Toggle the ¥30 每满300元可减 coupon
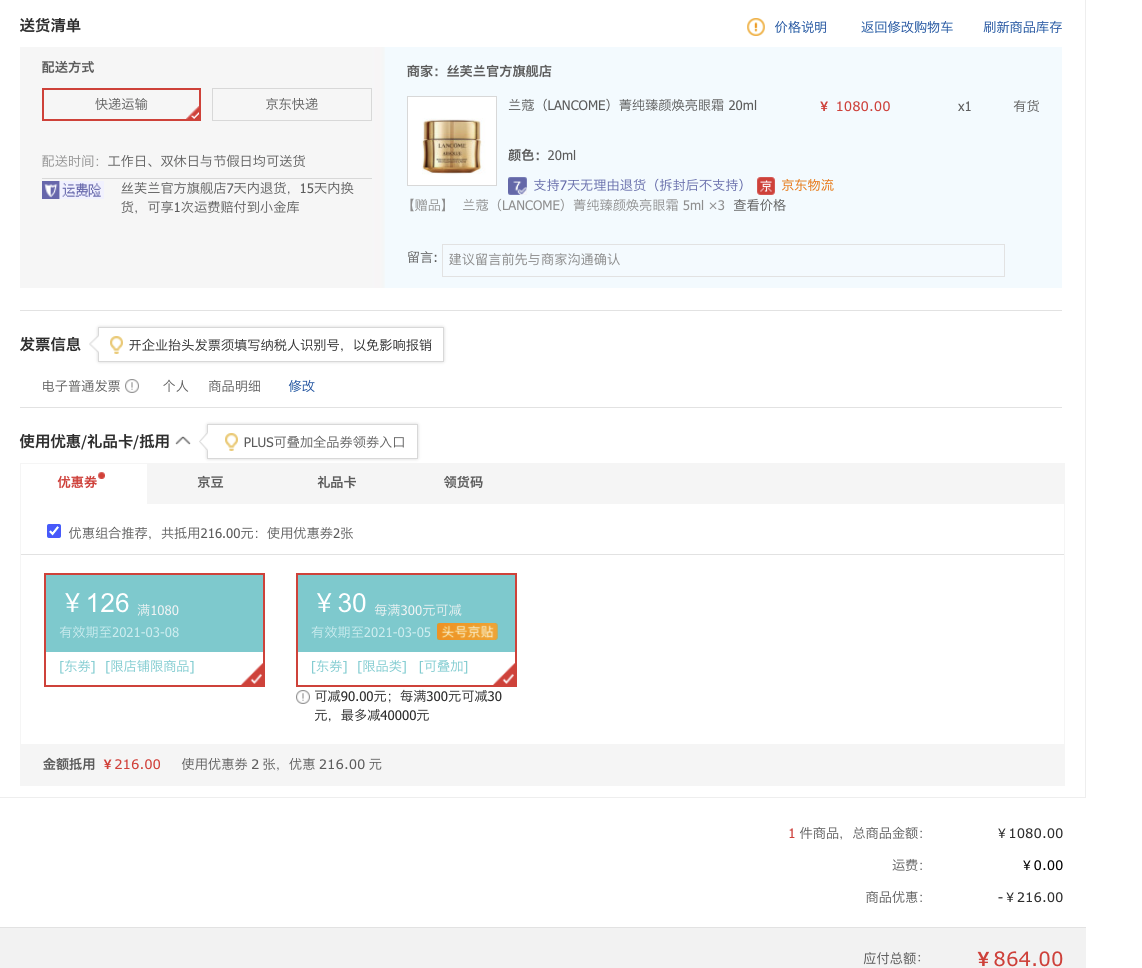The height and width of the screenshot is (968, 1142). pyautogui.click(x=406, y=630)
